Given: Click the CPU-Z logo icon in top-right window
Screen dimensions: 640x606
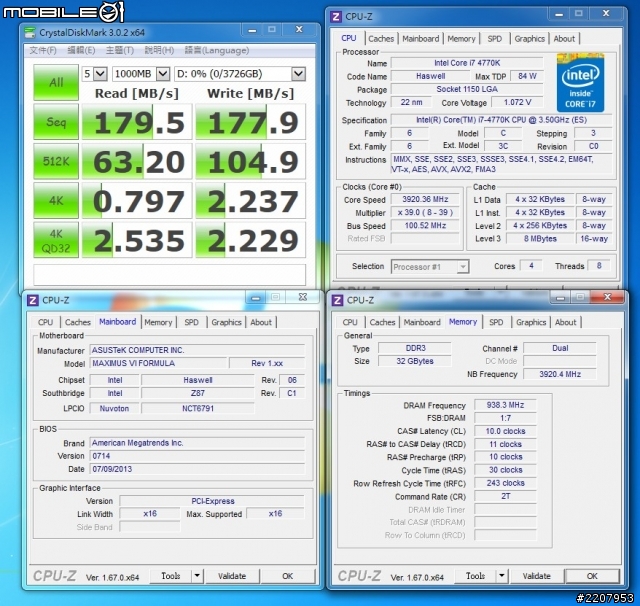Looking at the screenshot, I should click(x=336, y=17).
